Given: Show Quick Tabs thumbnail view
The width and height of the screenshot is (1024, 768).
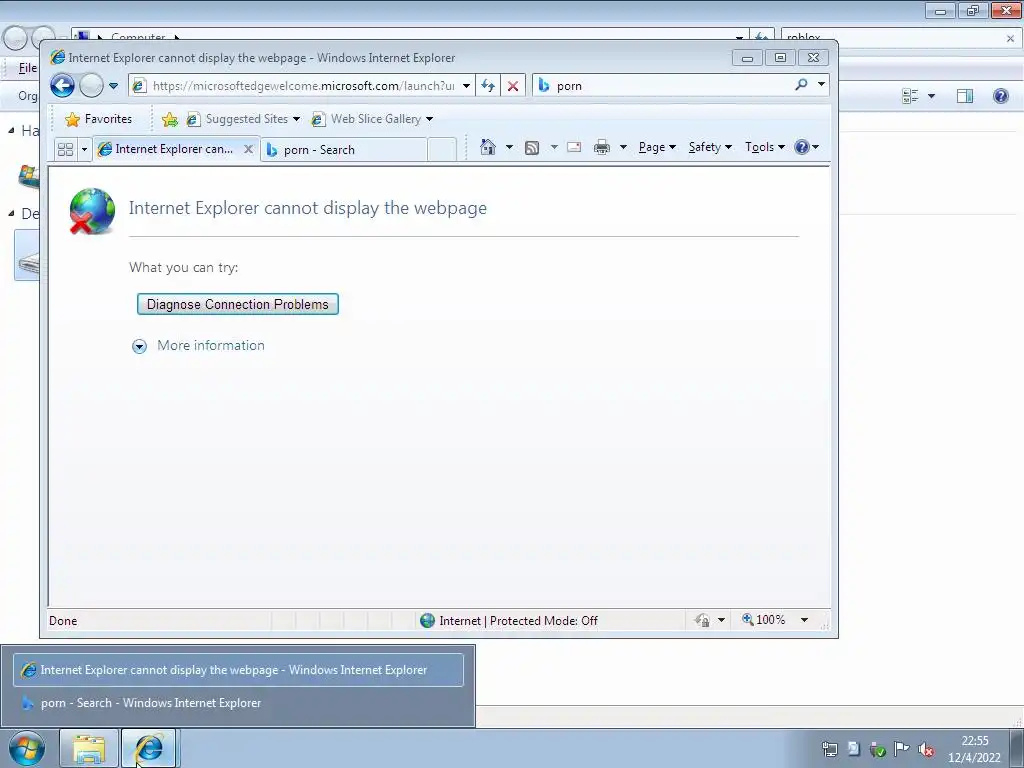Looking at the screenshot, I should (x=65, y=150).
